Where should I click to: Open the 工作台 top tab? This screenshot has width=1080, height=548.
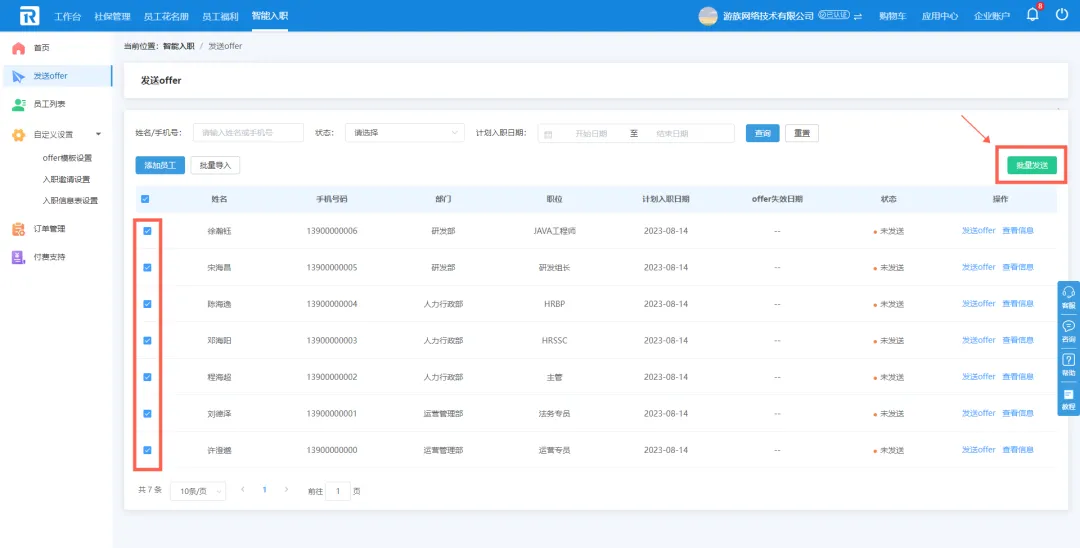coord(68,16)
